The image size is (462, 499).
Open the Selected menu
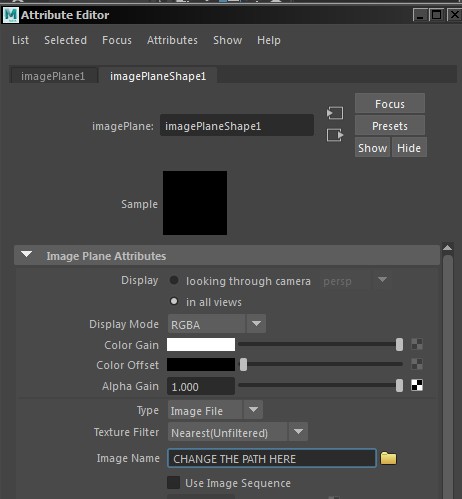(x=65, y=40)
